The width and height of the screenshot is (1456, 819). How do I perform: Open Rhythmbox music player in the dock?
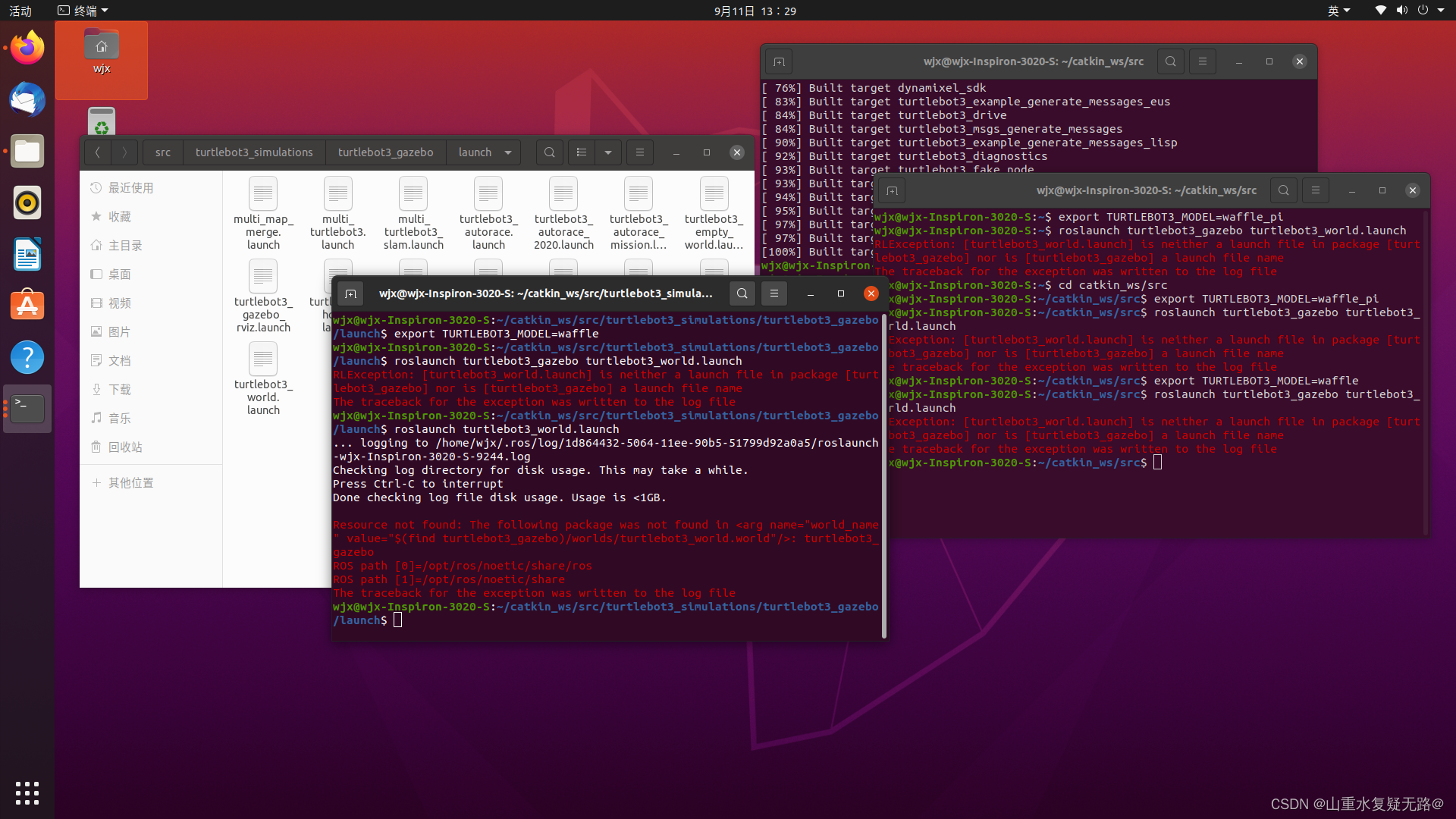[x=27, y=202]
